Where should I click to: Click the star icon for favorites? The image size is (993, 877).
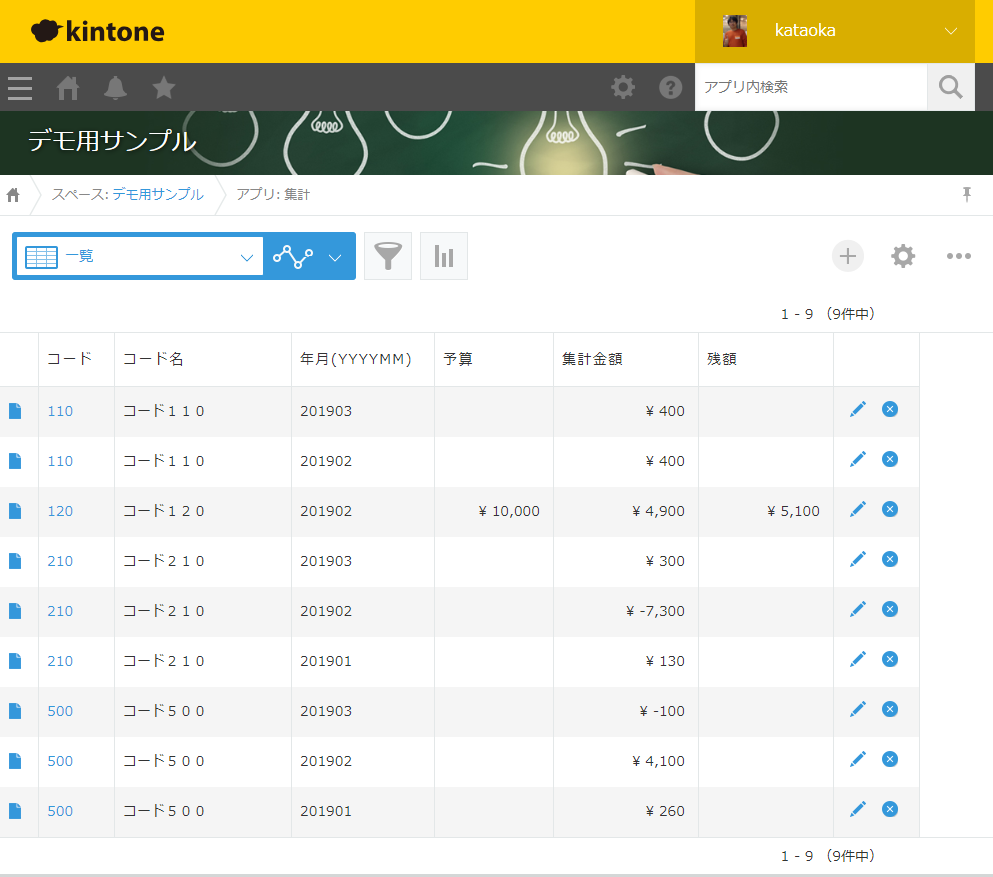click(x=163, y=88)
